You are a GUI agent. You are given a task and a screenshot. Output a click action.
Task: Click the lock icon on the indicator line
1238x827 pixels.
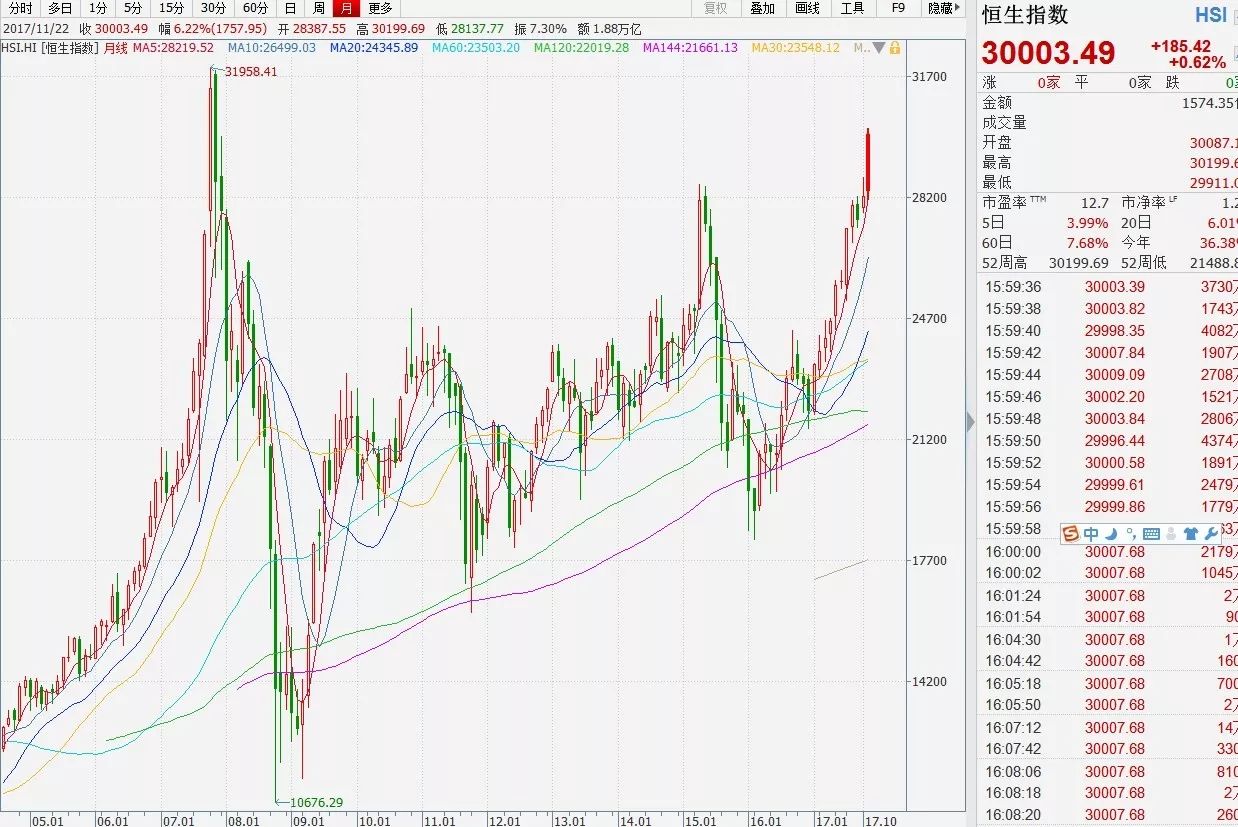pos(894,47)
